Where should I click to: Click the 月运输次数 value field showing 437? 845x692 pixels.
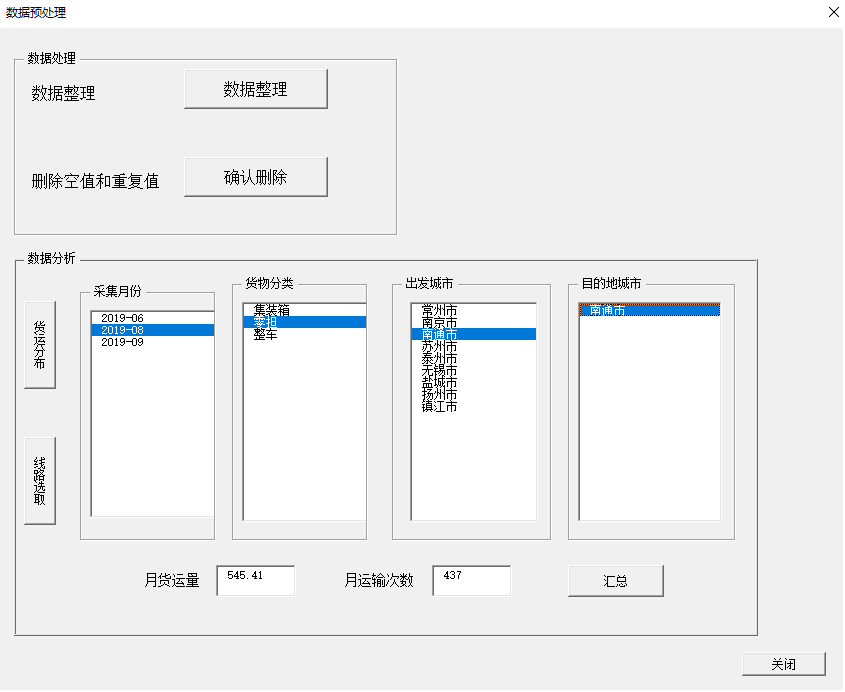click(x=470, y=580)
